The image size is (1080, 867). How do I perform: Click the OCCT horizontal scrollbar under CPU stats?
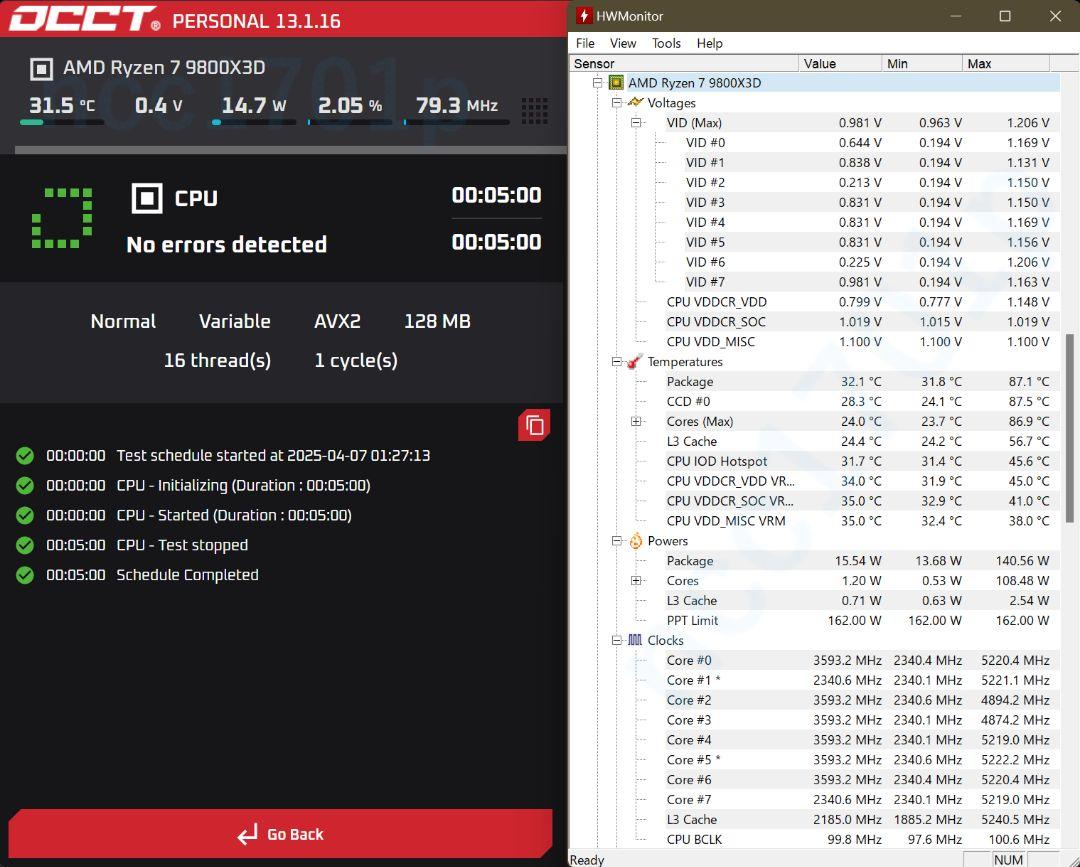click(291, 149)
